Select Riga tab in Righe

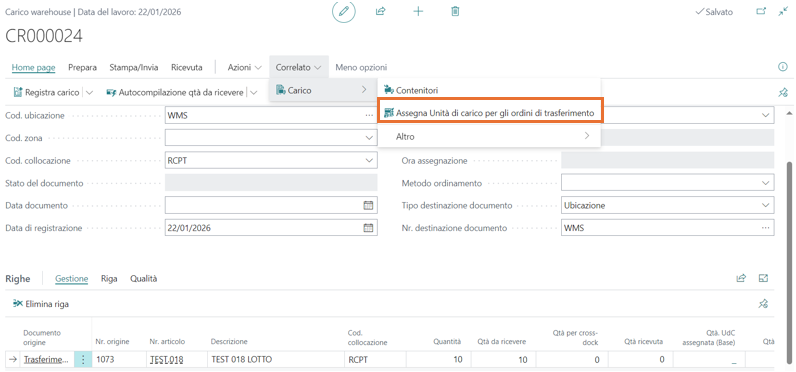pyautogui.click(x=109, y=279)
